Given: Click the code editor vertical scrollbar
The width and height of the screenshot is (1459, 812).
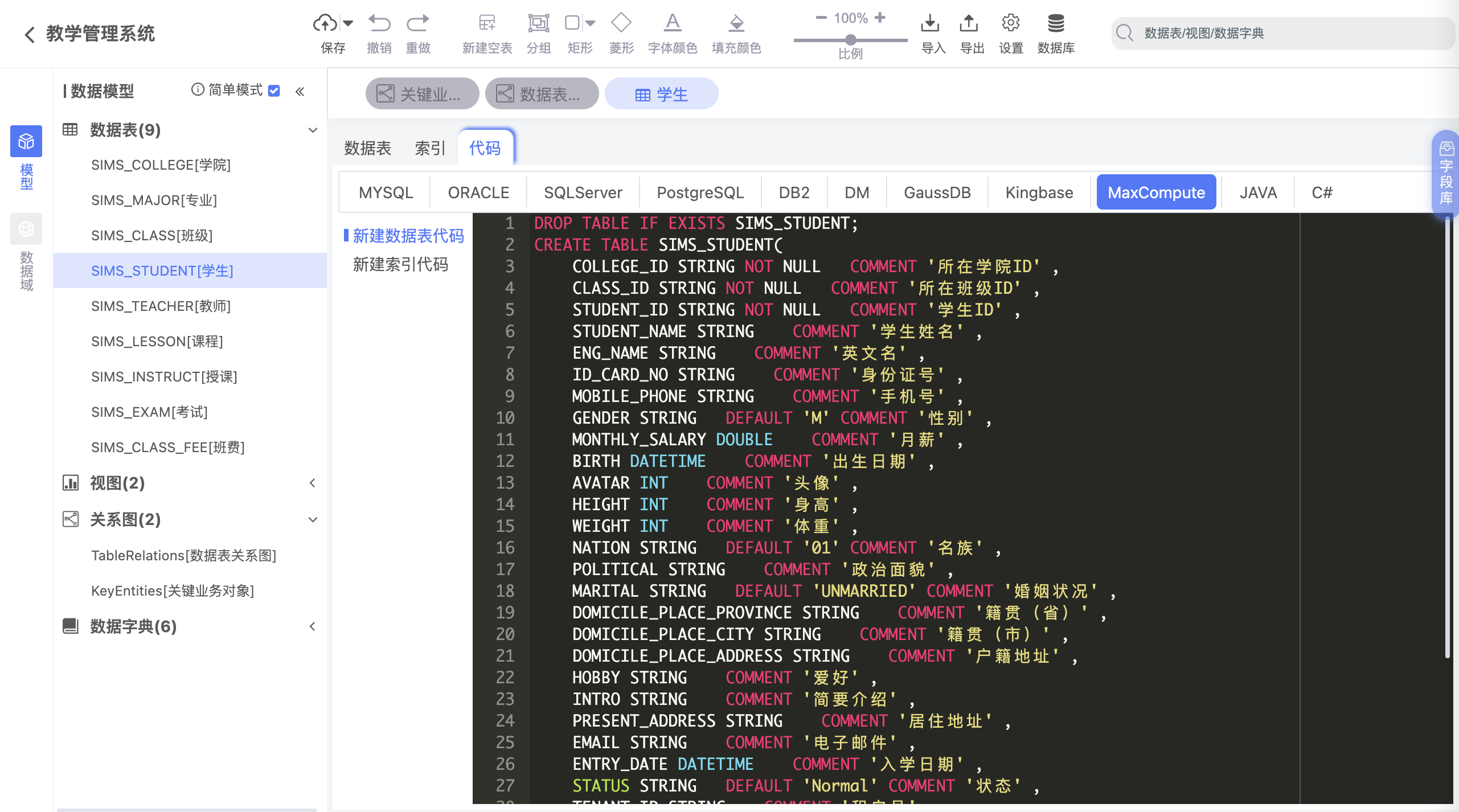Looking at the screenshot, I should coord(1448,438).
